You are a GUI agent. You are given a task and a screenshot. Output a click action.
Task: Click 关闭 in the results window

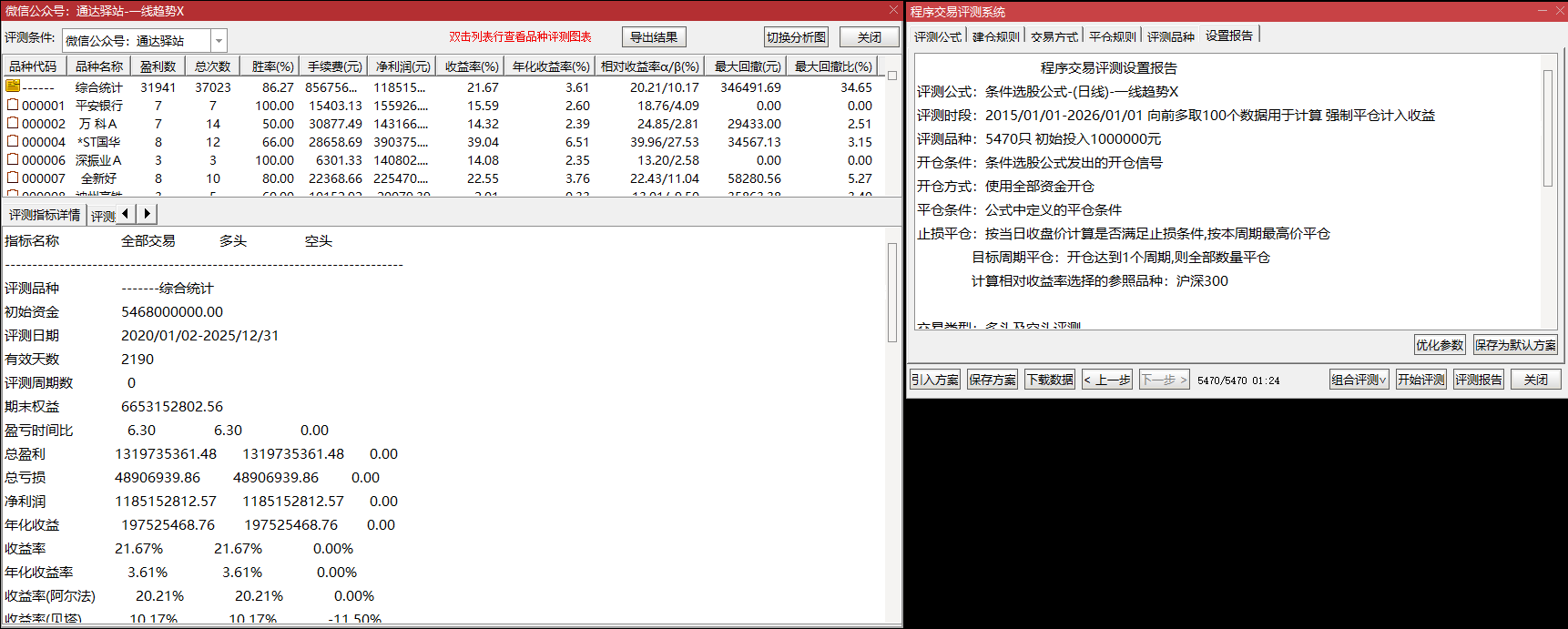coord(870,37)
